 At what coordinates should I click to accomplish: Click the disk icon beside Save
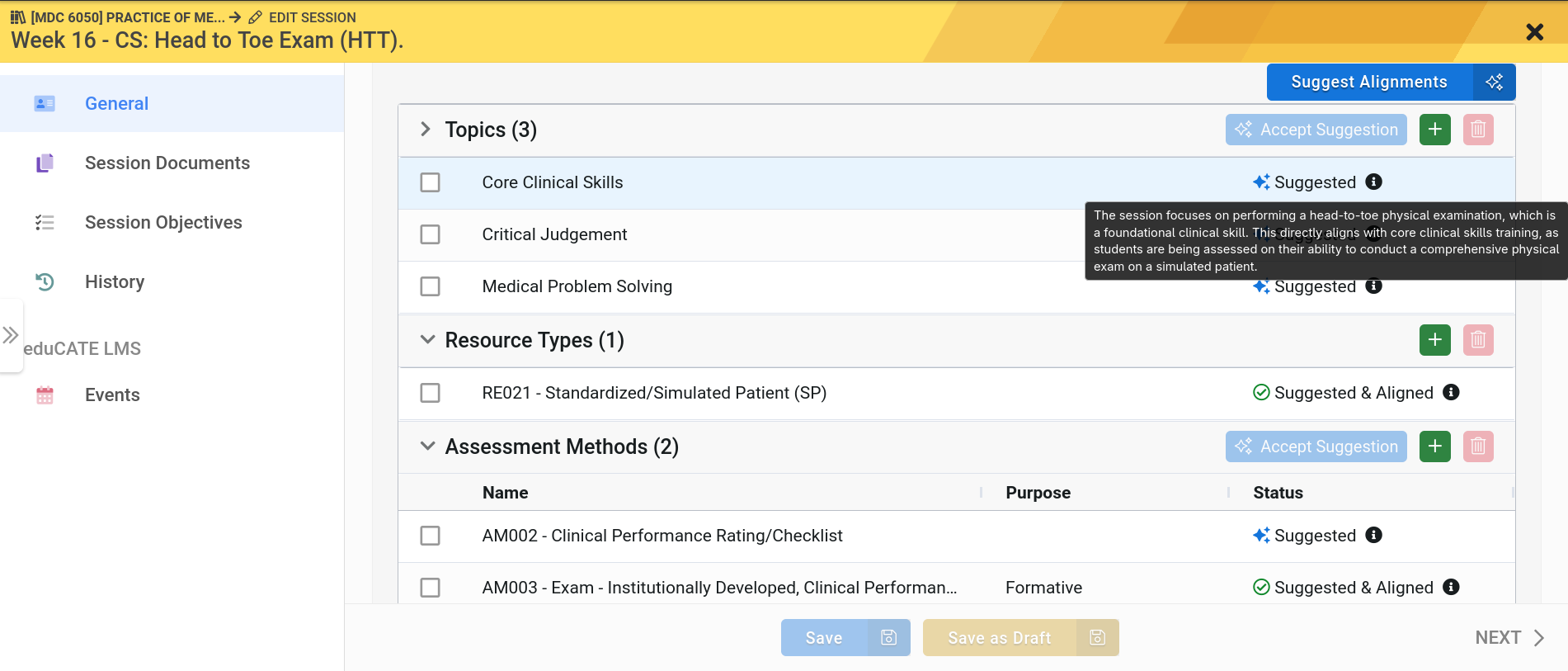888,638
